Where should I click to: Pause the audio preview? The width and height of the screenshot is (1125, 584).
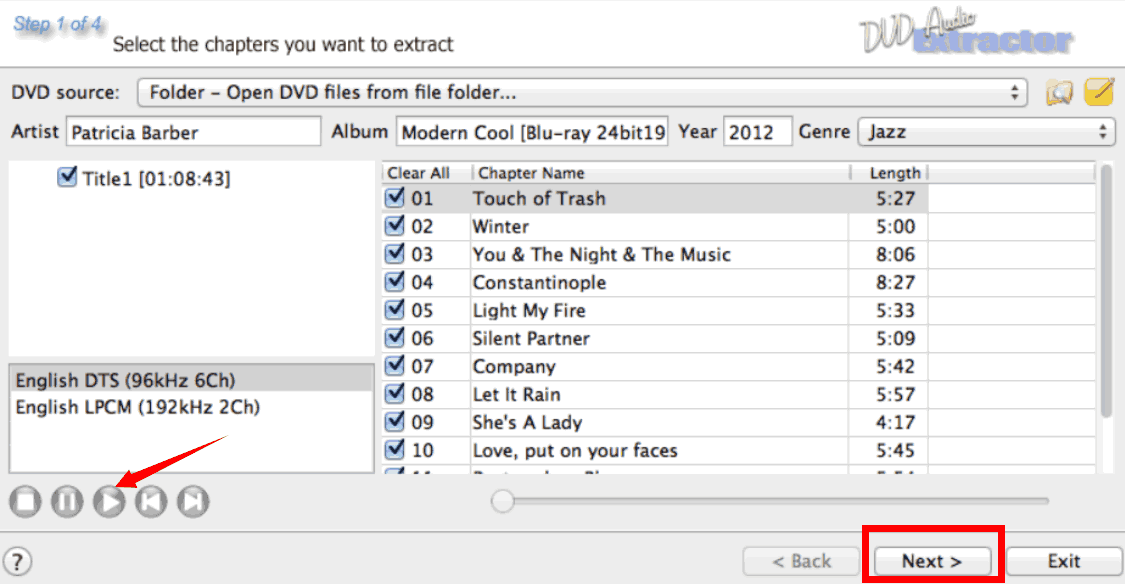67,502
